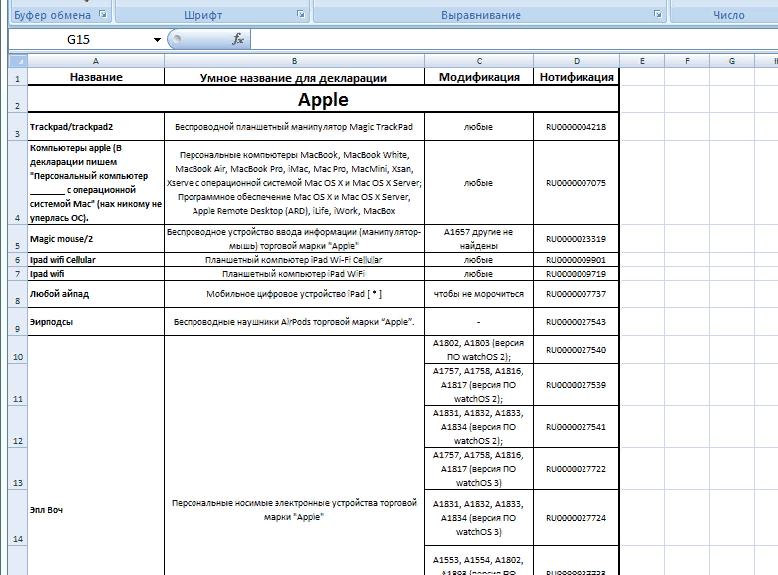Screen dimensions: 778x575
Task: Open the Буфер обмена dialog launcher
Action: pyautogui.click(x=102, y=15)
